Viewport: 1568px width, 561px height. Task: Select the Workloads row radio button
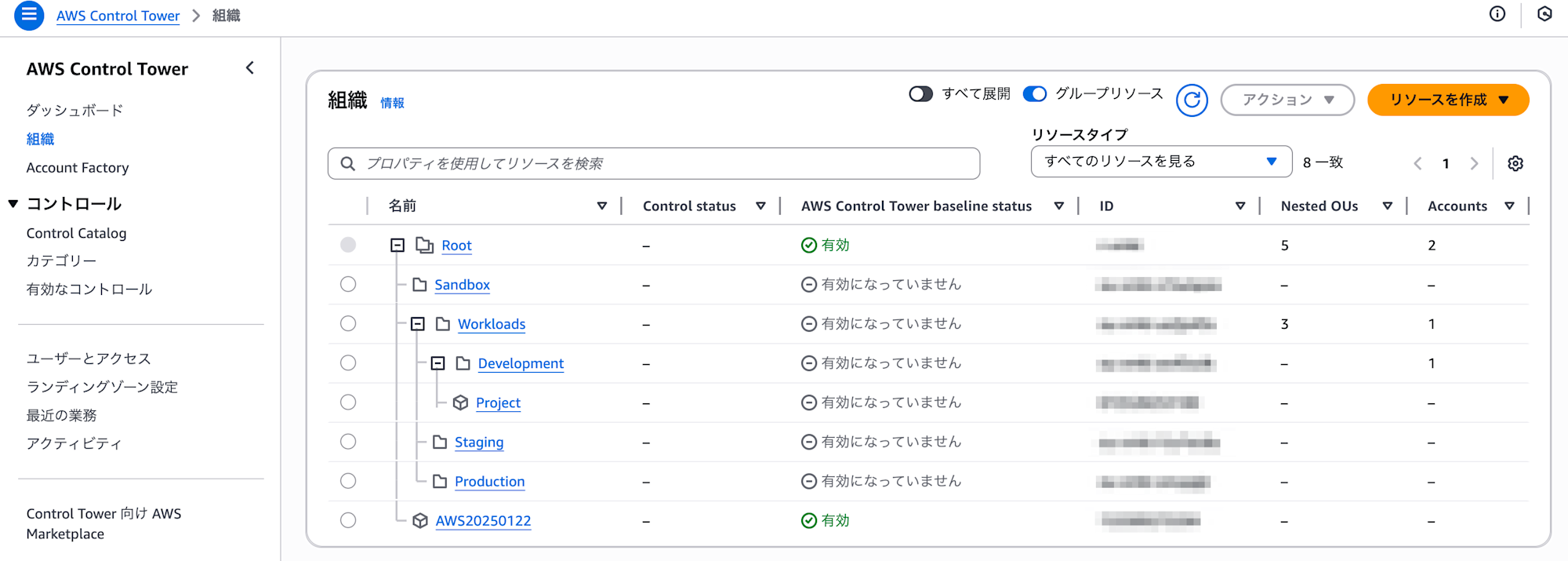click(348, 323)
